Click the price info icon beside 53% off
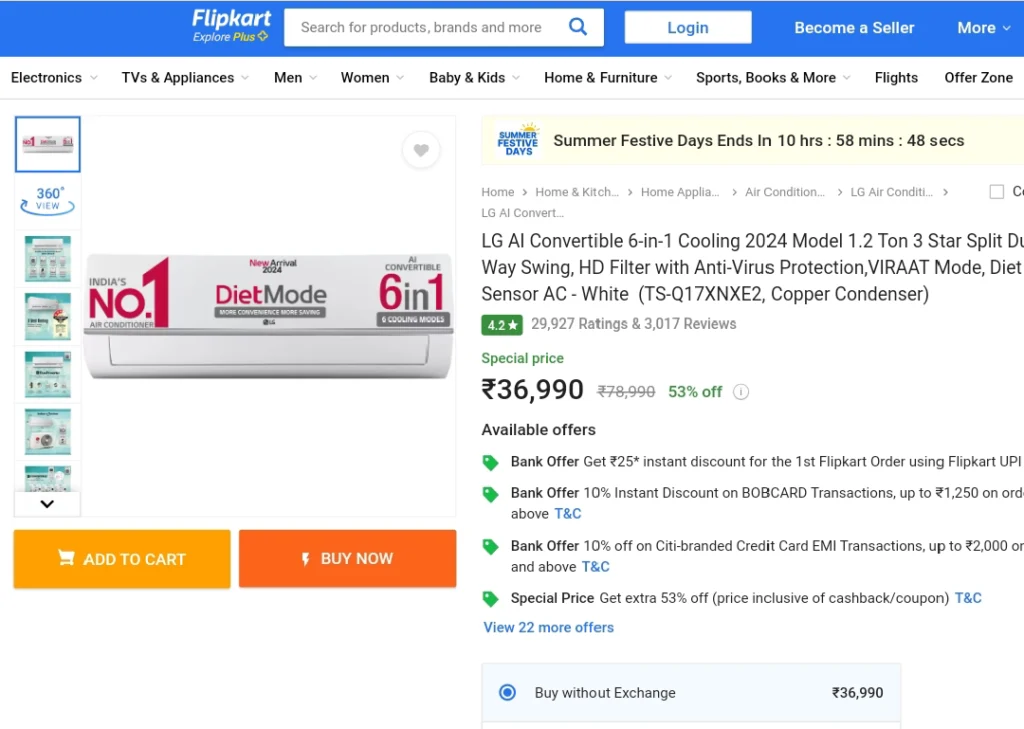 741,392
